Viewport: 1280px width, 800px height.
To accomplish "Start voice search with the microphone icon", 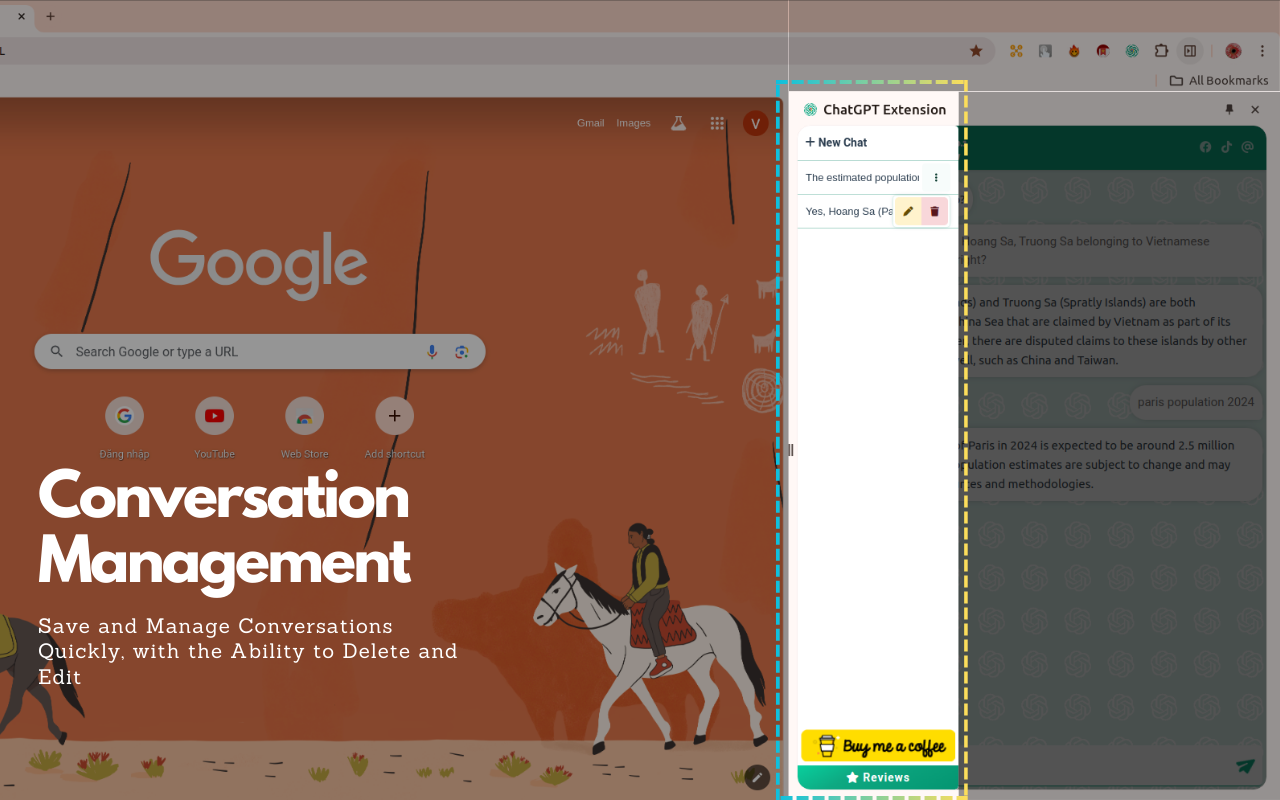I will tap(432, 352).
